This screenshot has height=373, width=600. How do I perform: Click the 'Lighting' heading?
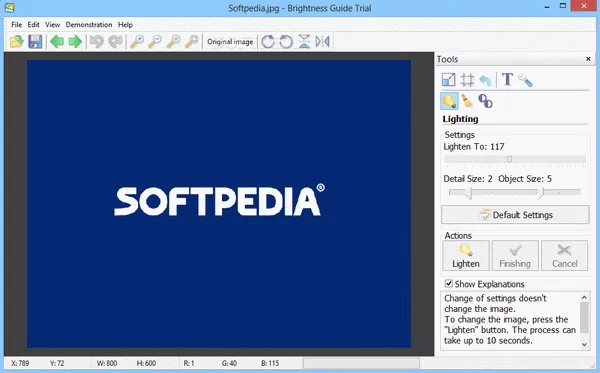[460, 119]
